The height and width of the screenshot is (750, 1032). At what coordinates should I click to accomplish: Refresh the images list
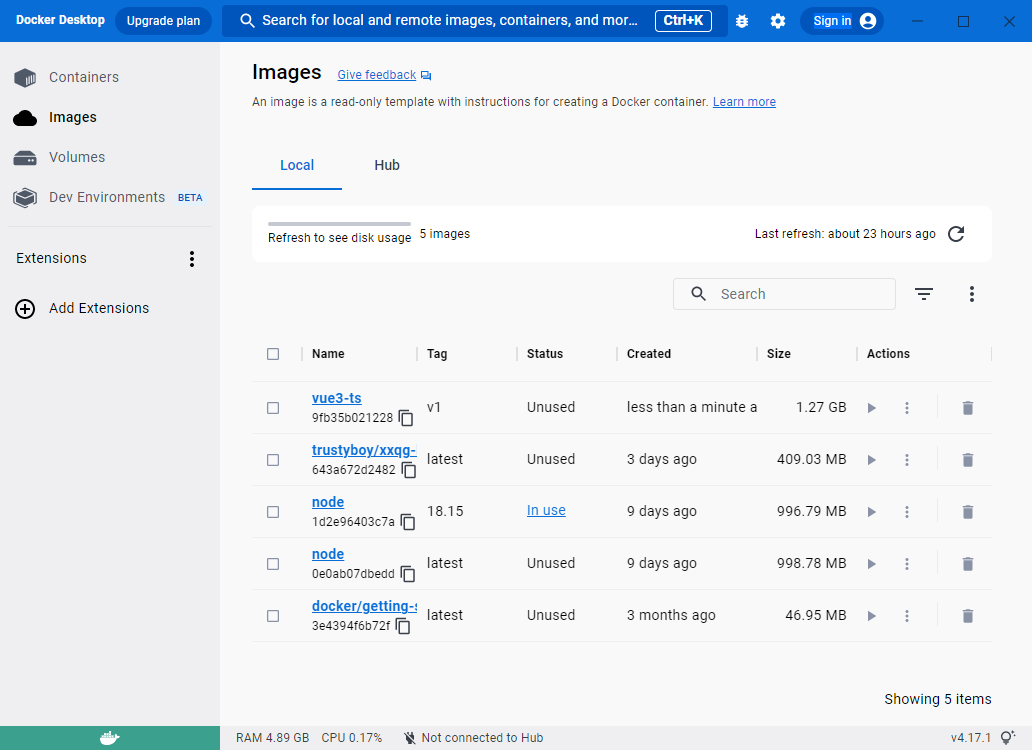click(x=956, y=234)
